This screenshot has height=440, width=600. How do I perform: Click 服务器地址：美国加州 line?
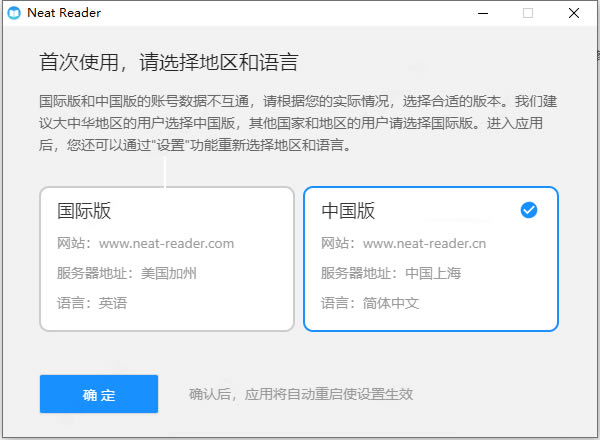click(127, 273)
